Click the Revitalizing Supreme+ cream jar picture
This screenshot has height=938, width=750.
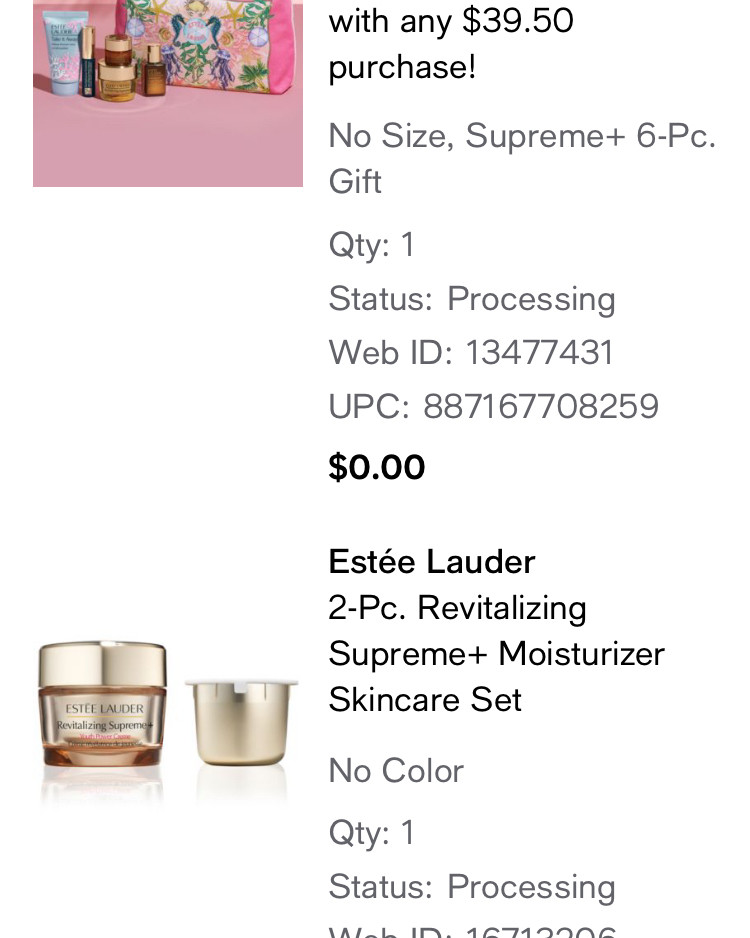pyautogui.click(x=102, y=704)
